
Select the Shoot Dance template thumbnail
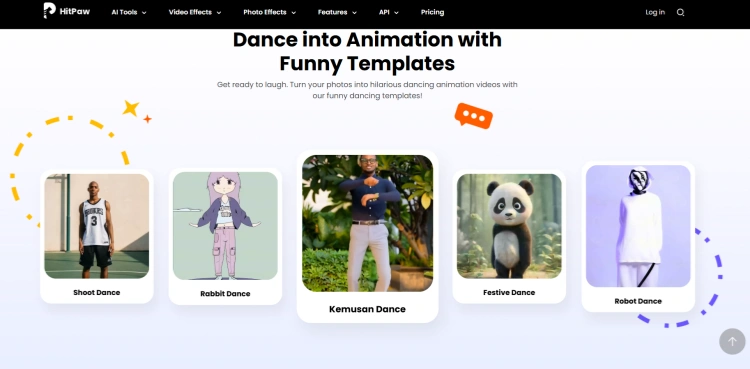(97, 226)
